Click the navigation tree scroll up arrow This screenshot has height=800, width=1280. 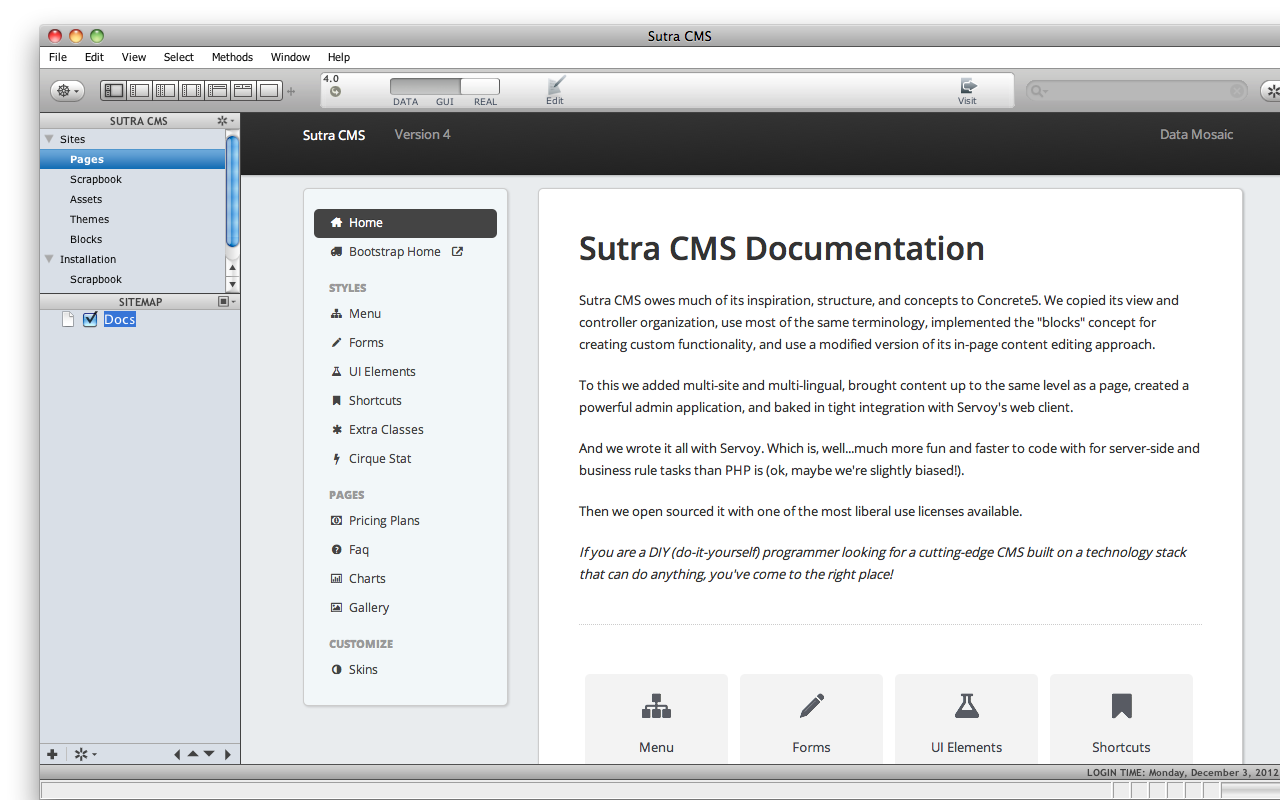(x=233, y=268)
